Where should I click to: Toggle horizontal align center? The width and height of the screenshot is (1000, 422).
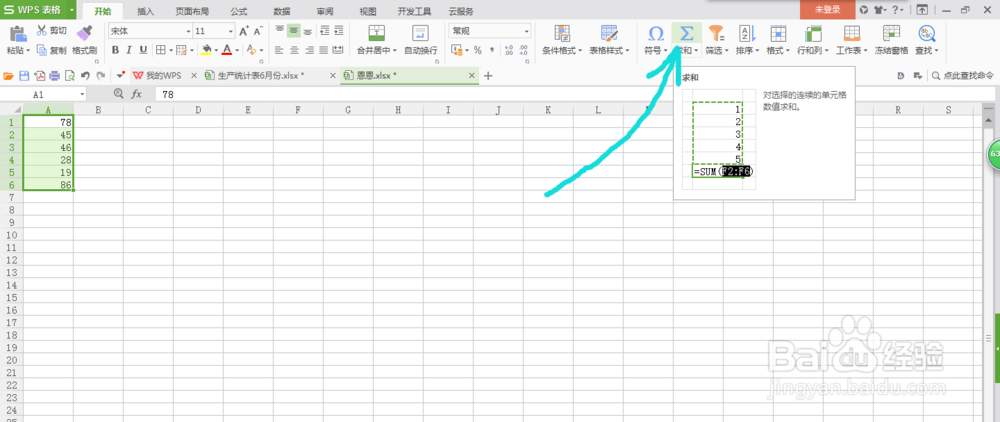pyautogui.click(x=294, y=50)
